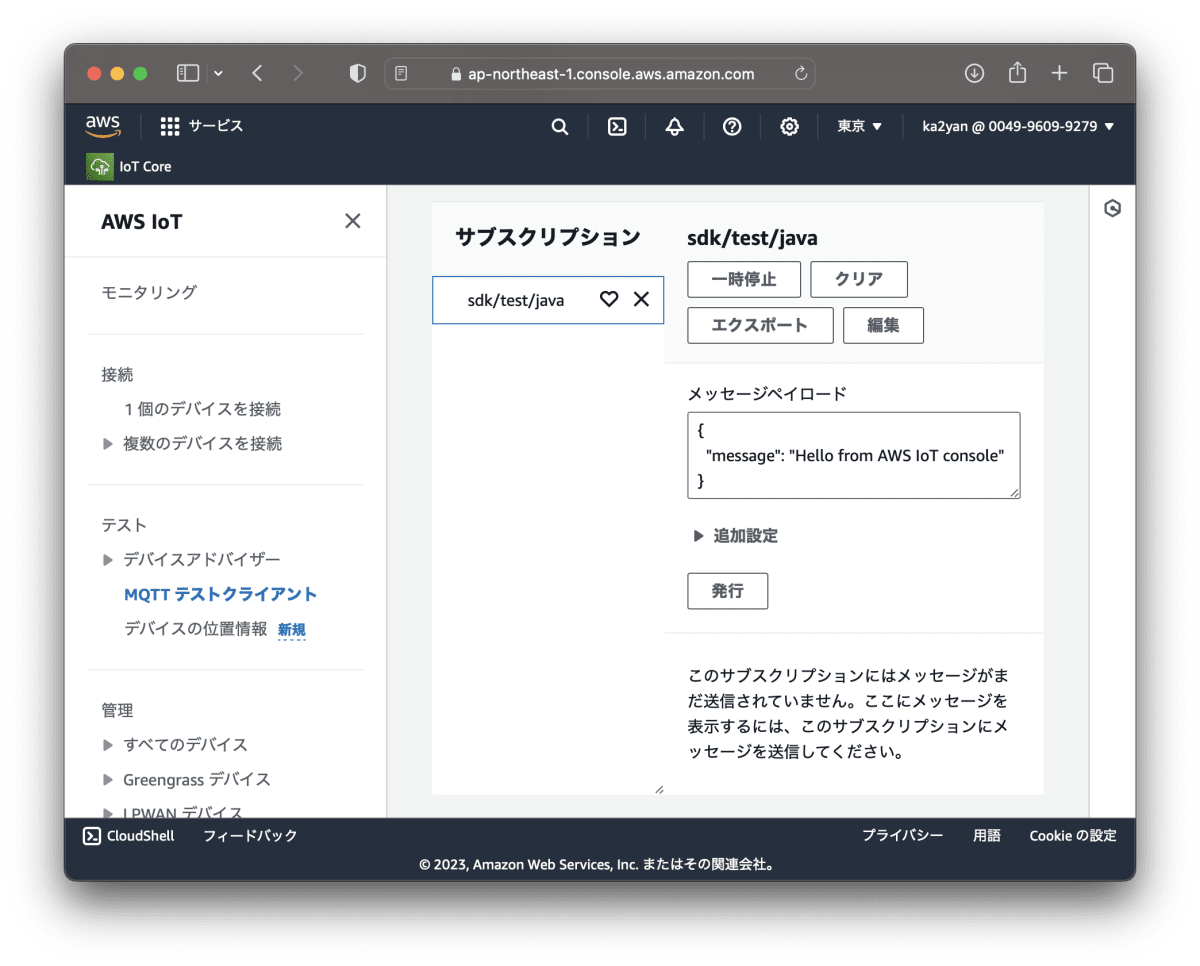Open Safari reader page icon in address bar
1200x966 pixels.
pyautogui.click(x=401, y=73)
